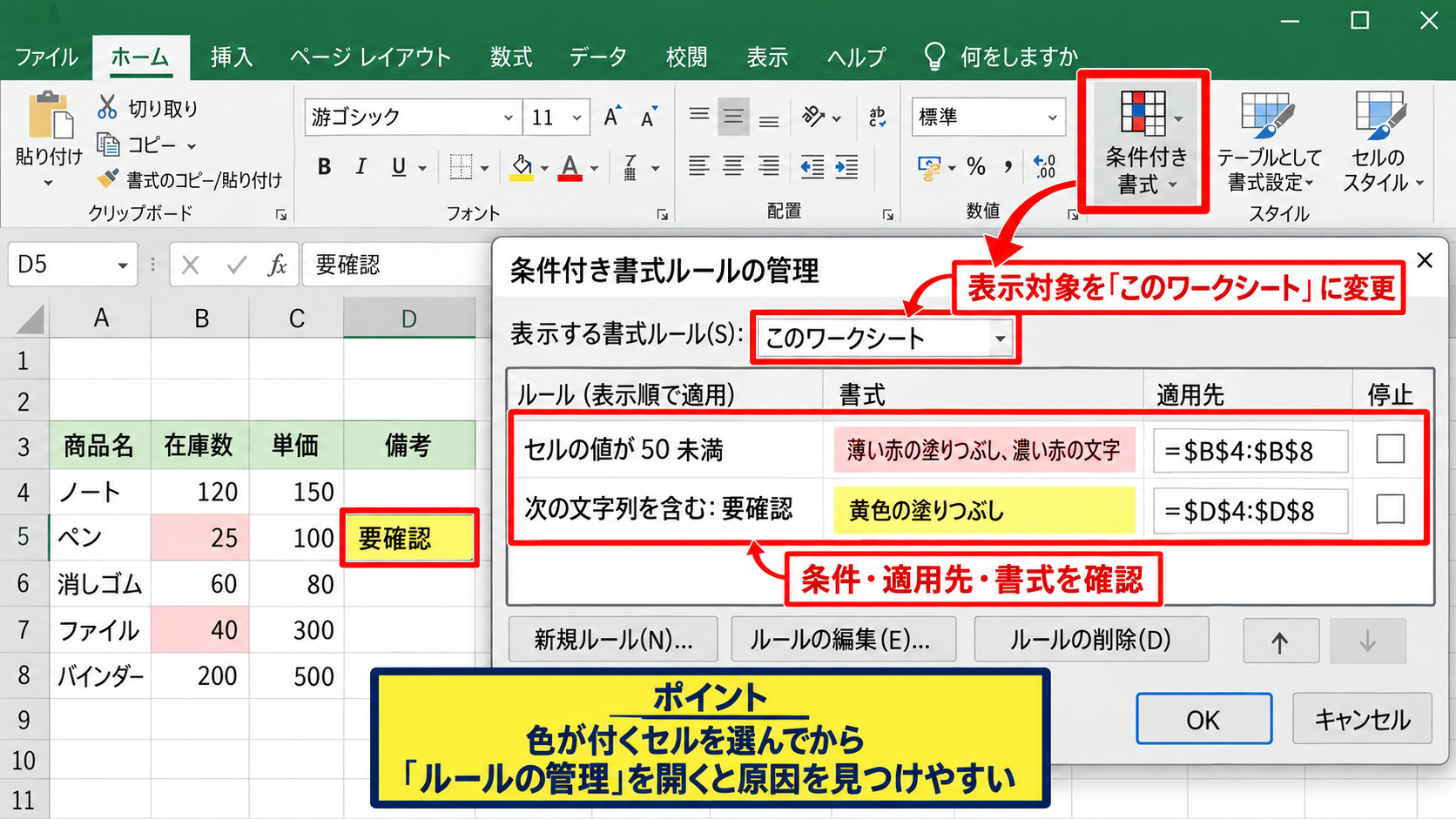Click the Paste clipboard icon
This screenshot has width=1456, height=819.
(50, 115)
